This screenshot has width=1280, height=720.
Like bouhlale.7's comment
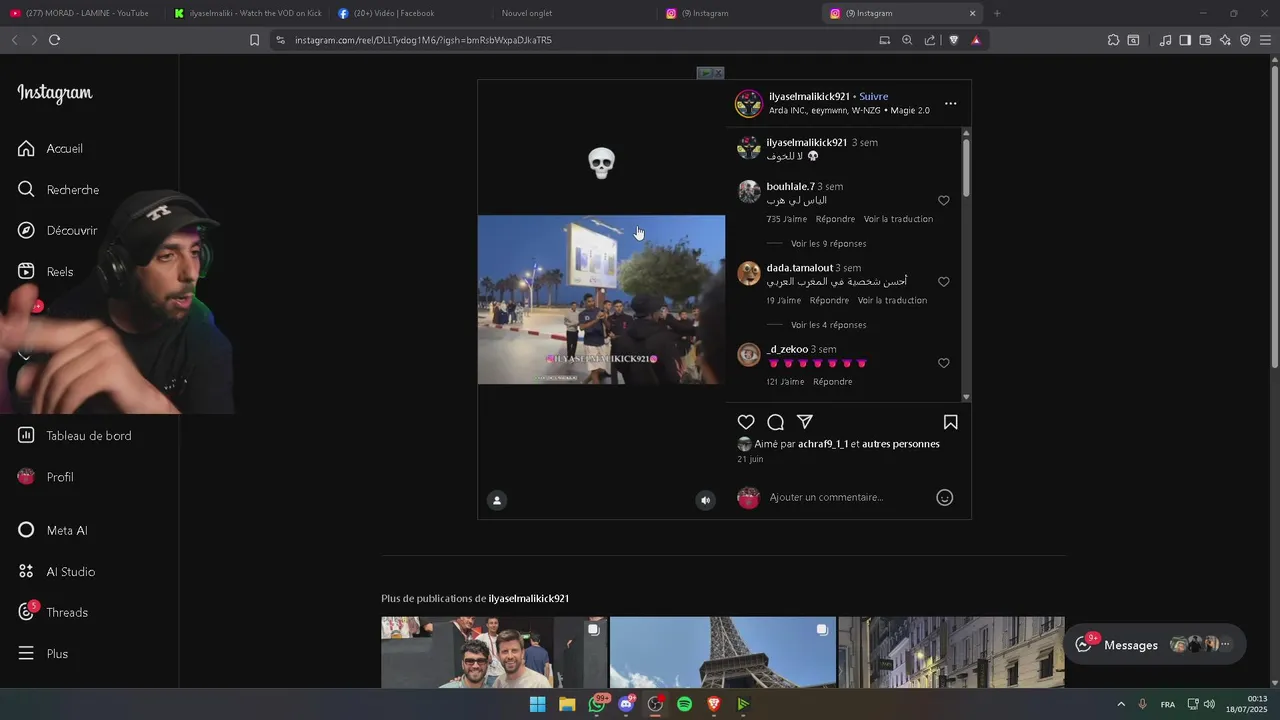[x=944, y=201]
